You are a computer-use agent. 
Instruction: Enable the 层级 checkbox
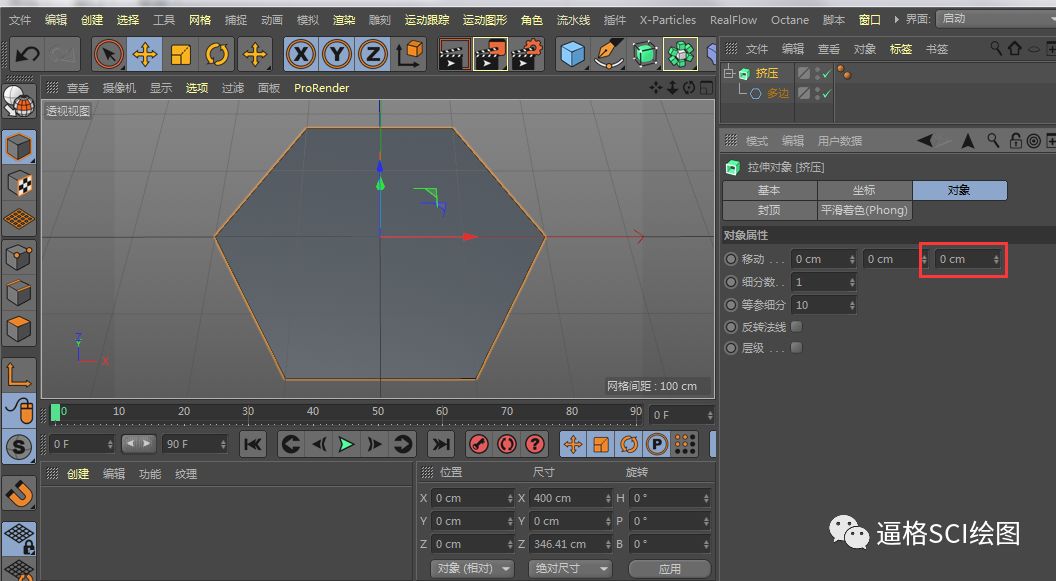(x=796, y=347)
